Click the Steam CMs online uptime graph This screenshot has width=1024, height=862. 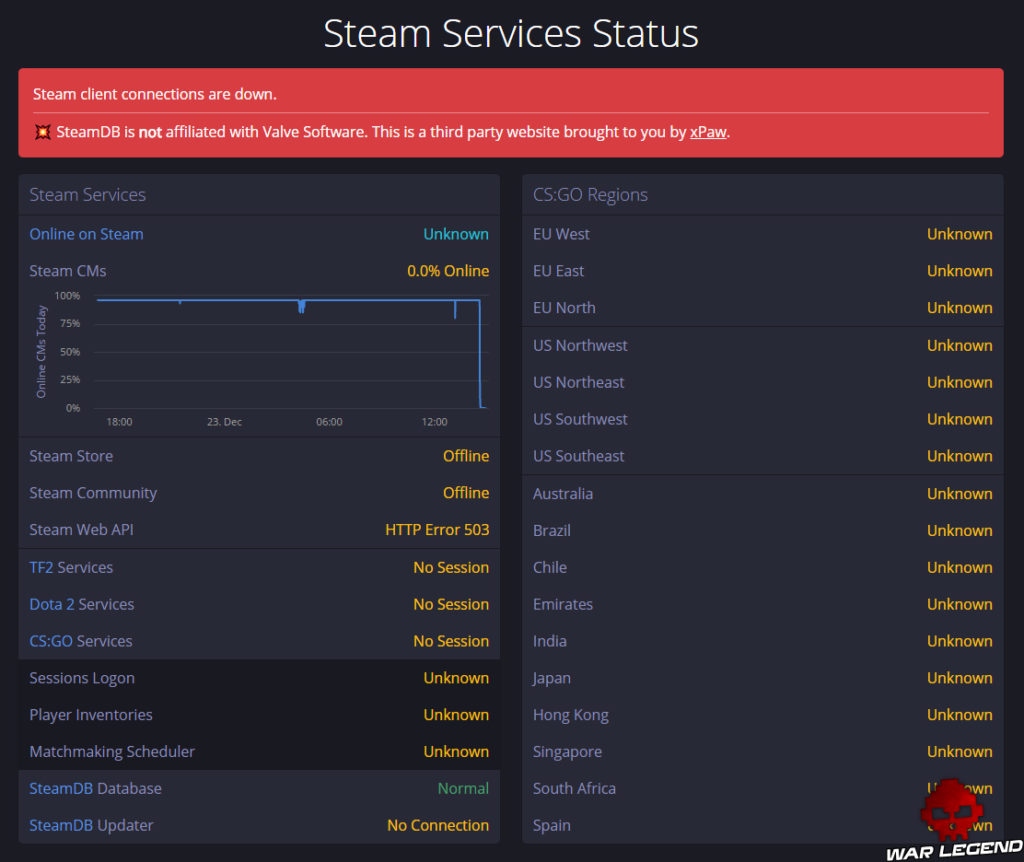(x=280, y=355)
